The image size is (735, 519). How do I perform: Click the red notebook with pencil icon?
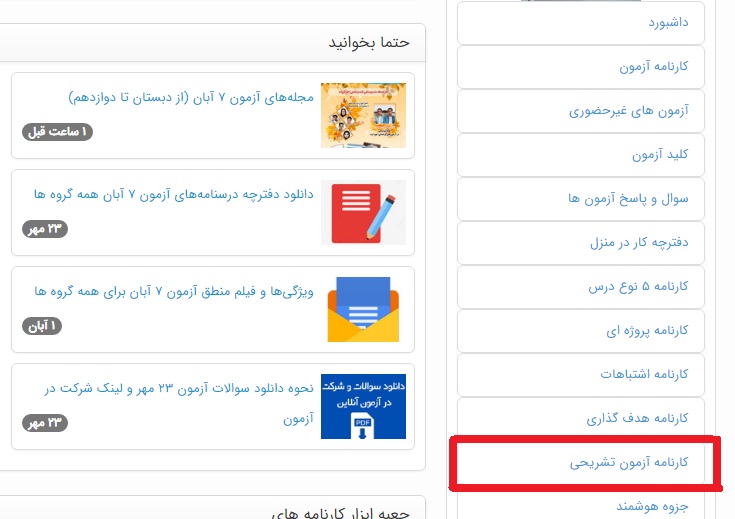tap(363, 212)
